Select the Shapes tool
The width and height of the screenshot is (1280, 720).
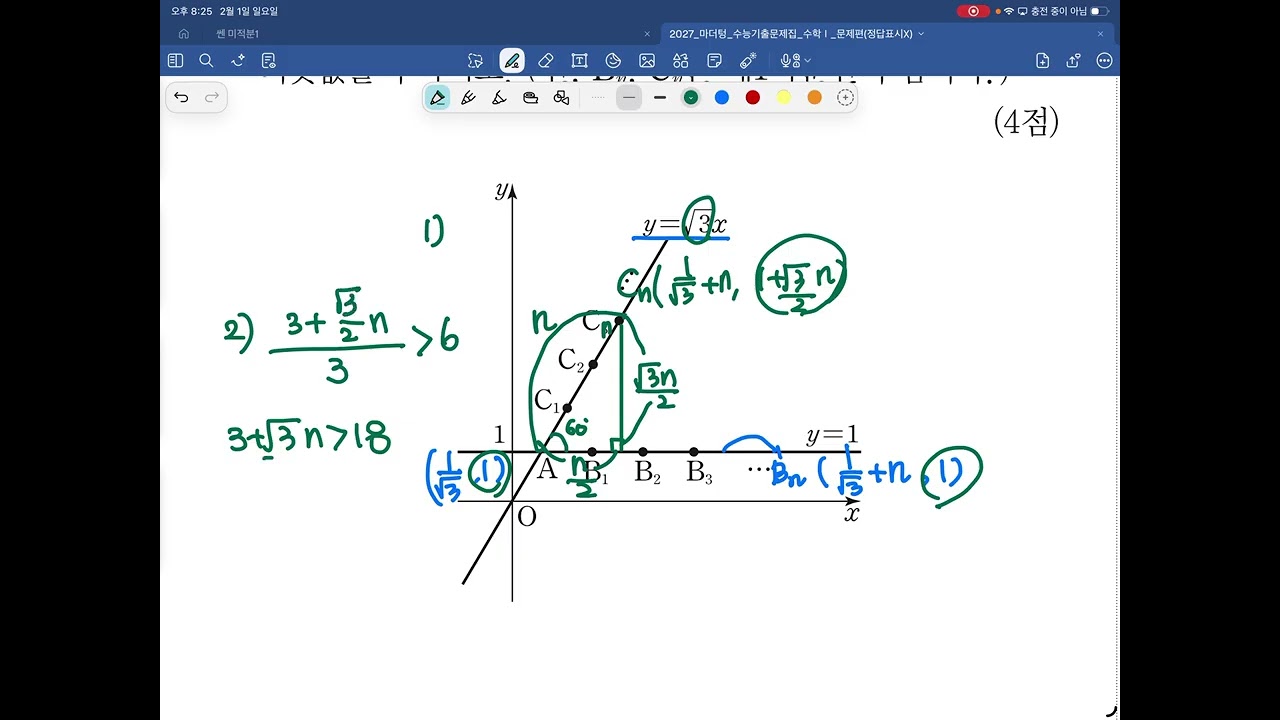(x=613, y=60)
